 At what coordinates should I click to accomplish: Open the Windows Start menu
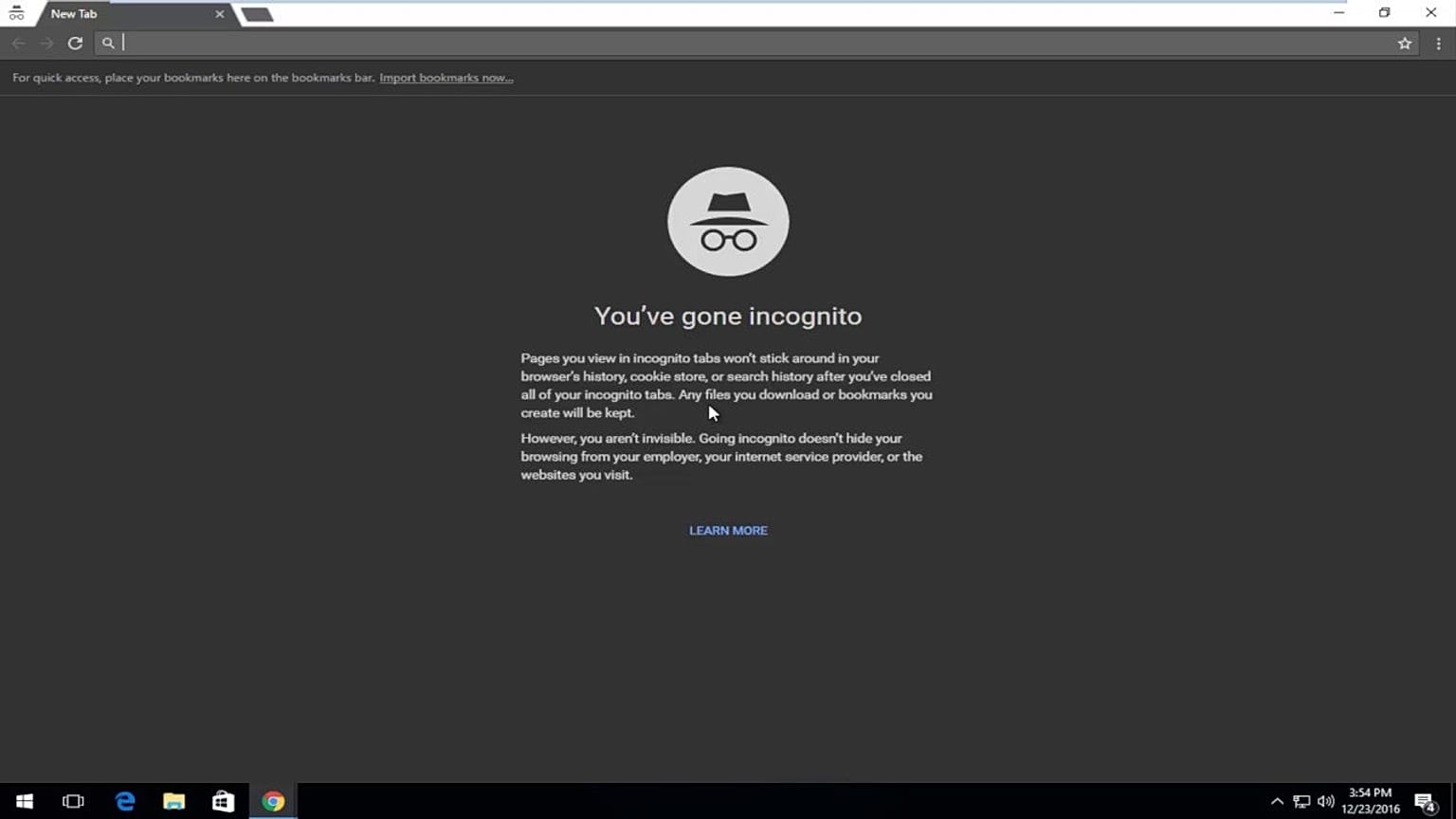[25, 801]
